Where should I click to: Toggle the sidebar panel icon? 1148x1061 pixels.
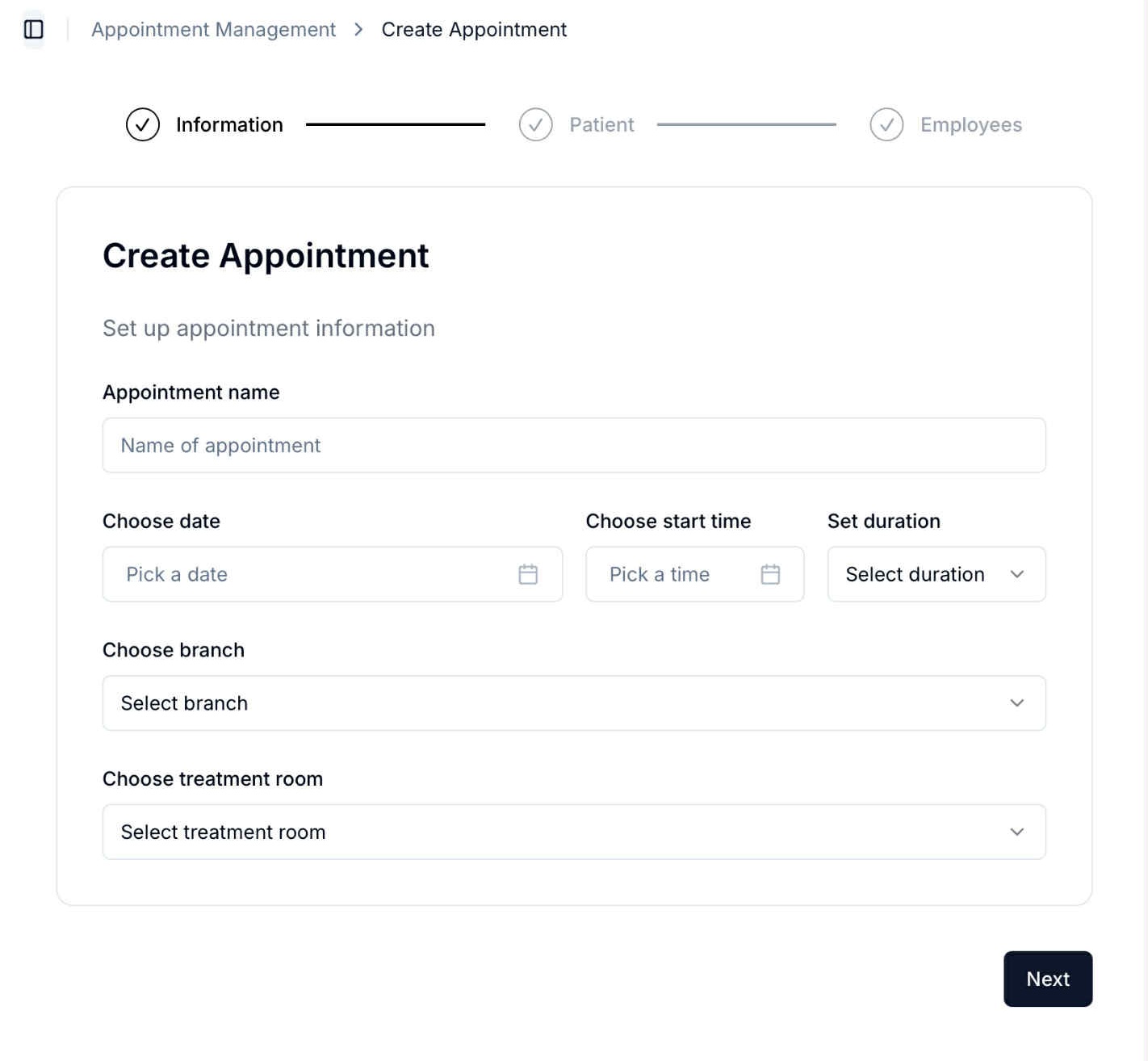[x=33, y=30]
